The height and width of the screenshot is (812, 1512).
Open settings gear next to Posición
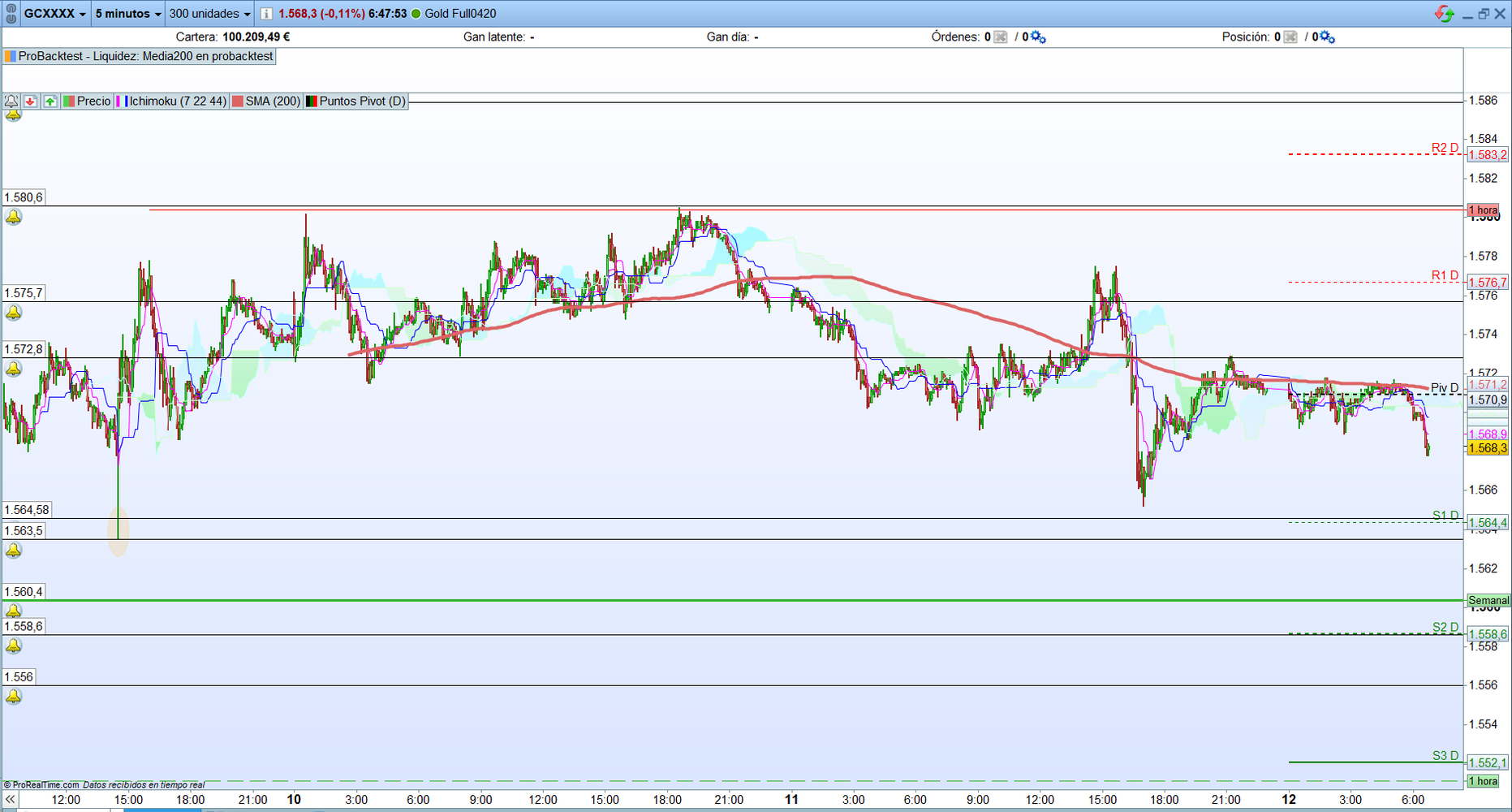coord(1327,37)
